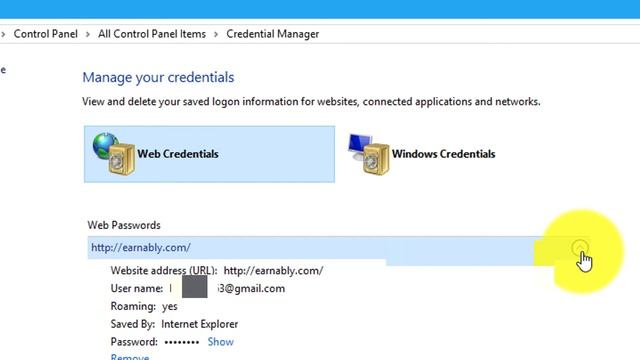This screenshot has width=640, height=360.
Task: Click the 'Internet Explorer' Saved By value
Action: pos(200,324)
